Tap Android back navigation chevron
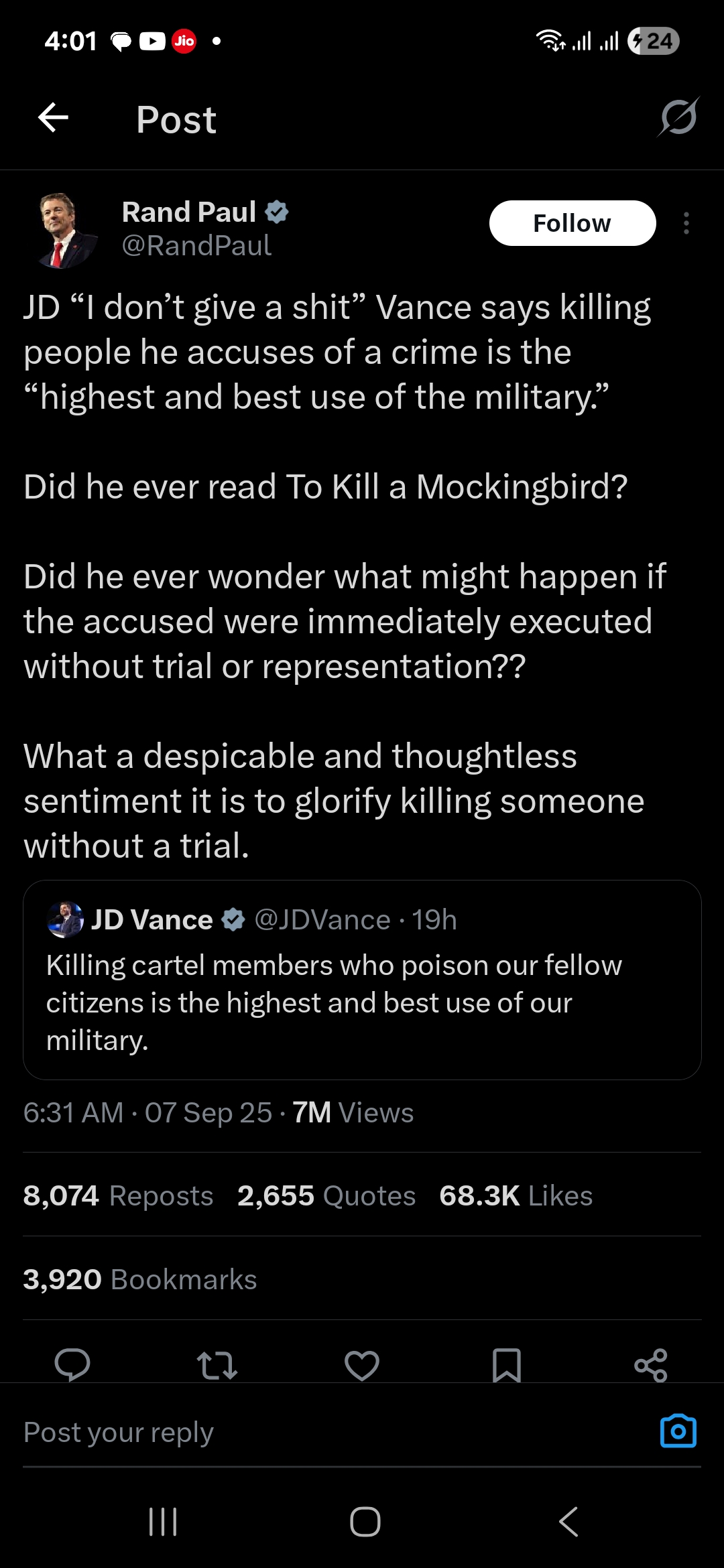 point(568,1521)
